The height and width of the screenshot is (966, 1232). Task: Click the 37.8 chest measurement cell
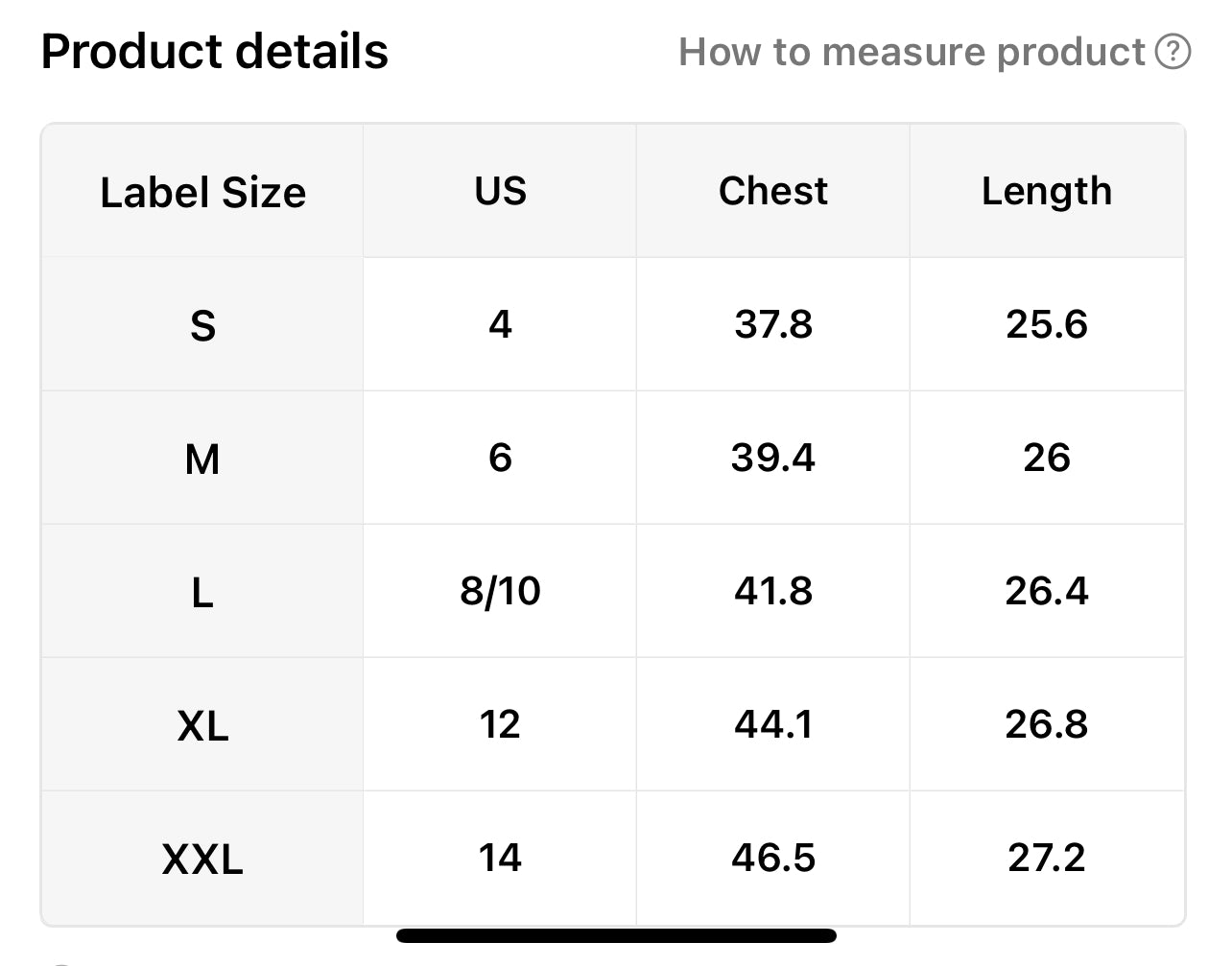coord(772,324)
